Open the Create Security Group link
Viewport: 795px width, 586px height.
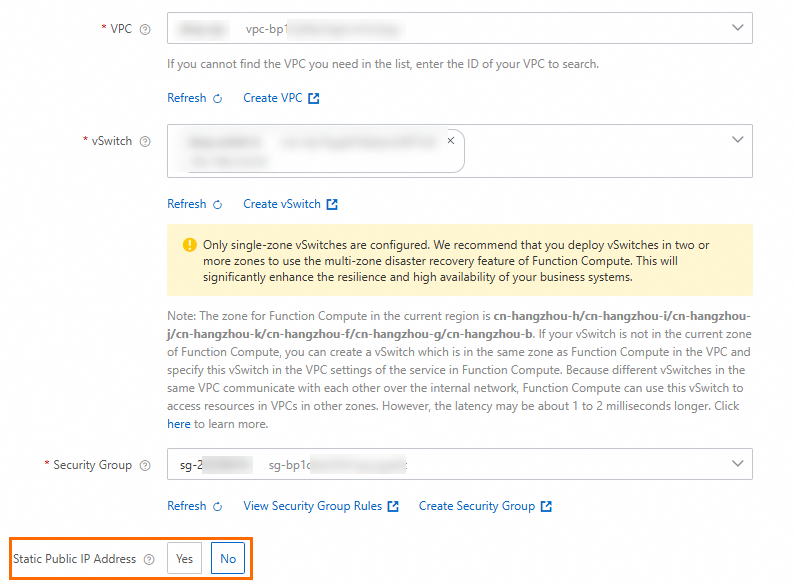(477, 506)
